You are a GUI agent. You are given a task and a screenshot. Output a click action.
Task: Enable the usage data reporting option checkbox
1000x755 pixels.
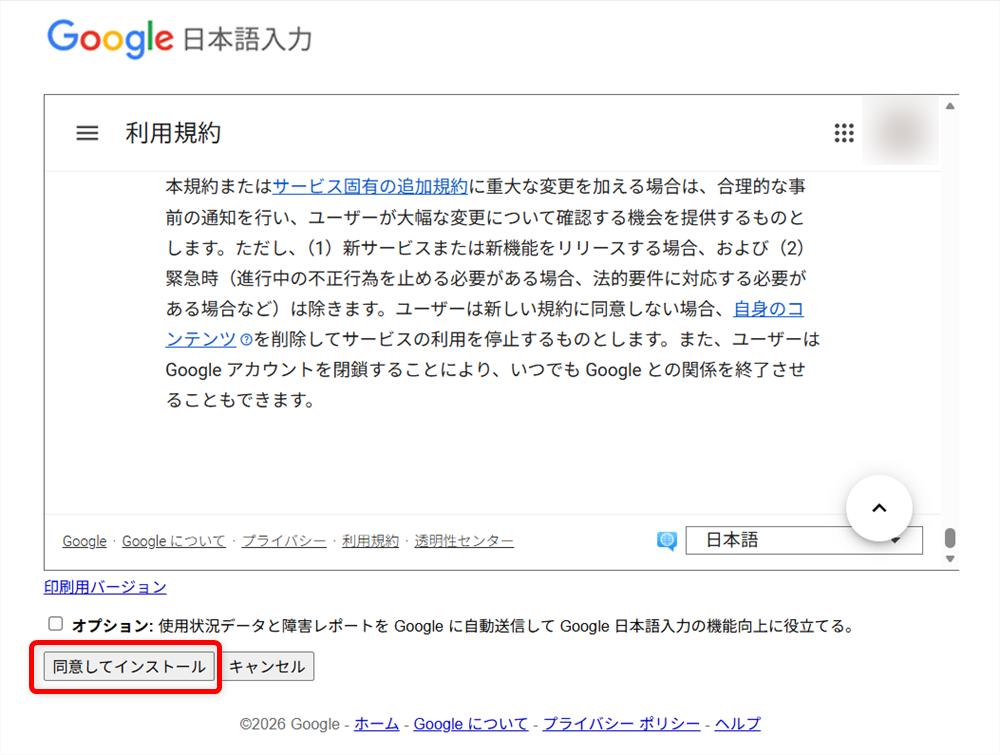[x=55, y=624]
